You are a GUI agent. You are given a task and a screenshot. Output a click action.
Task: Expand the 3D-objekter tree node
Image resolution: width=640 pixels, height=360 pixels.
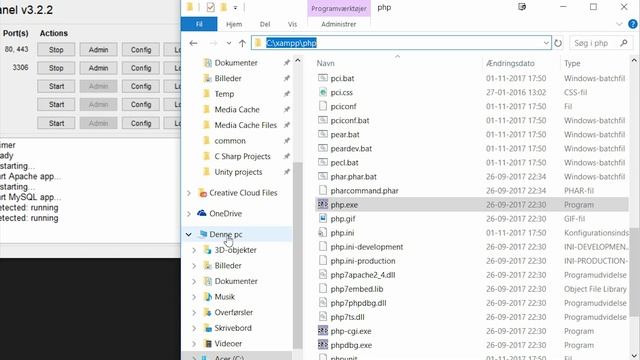194,250
